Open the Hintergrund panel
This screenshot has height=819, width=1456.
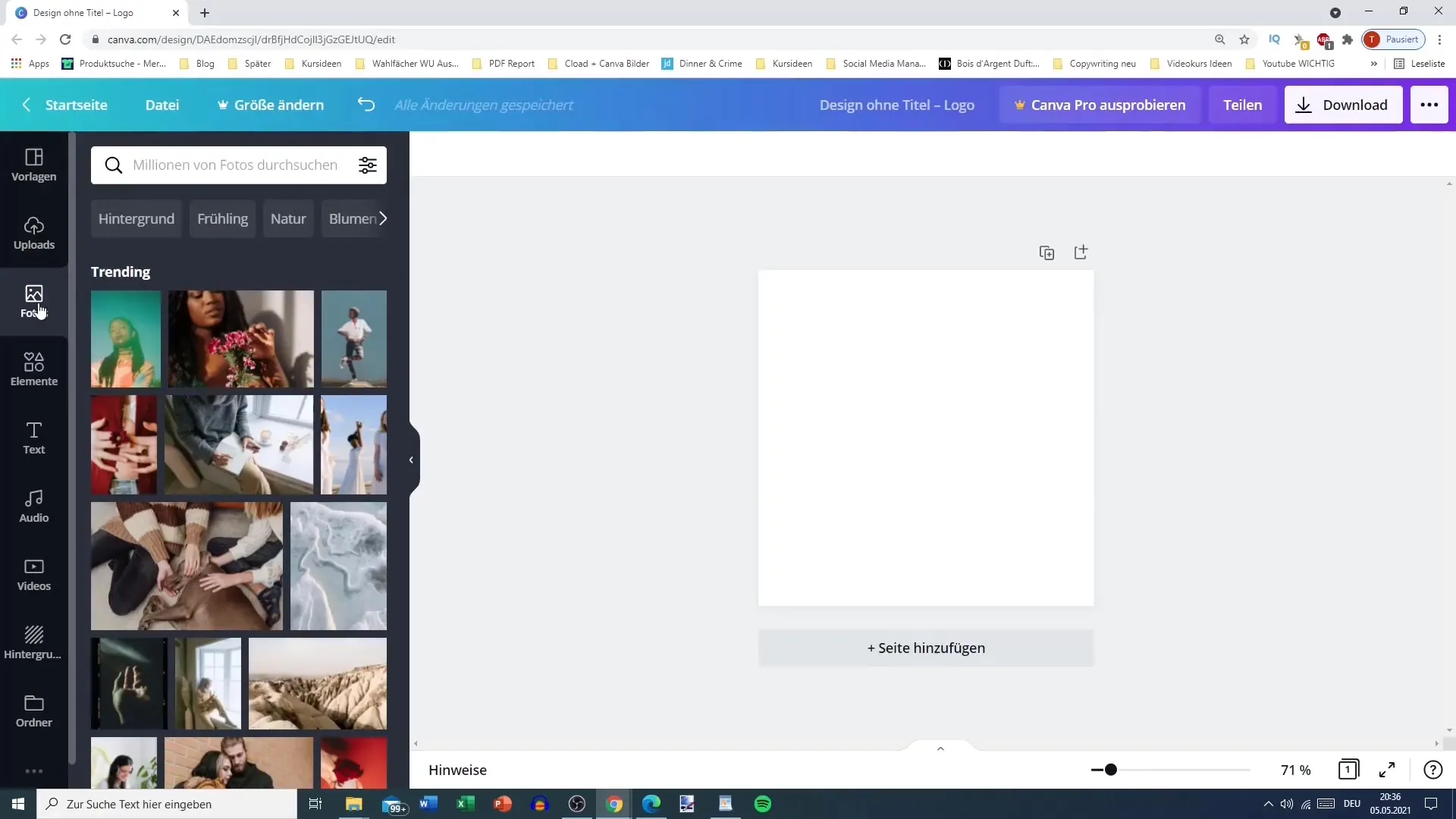(33, 641)
